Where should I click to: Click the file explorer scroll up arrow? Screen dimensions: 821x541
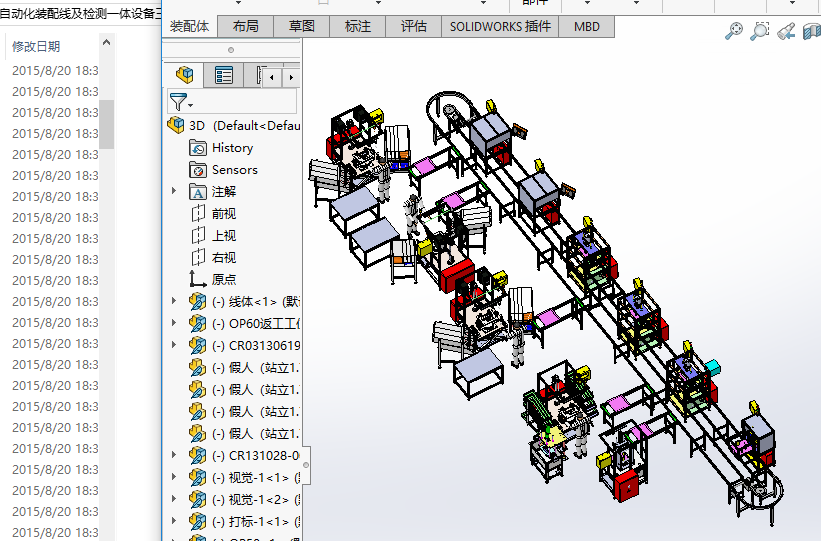[x=106, y=42]
